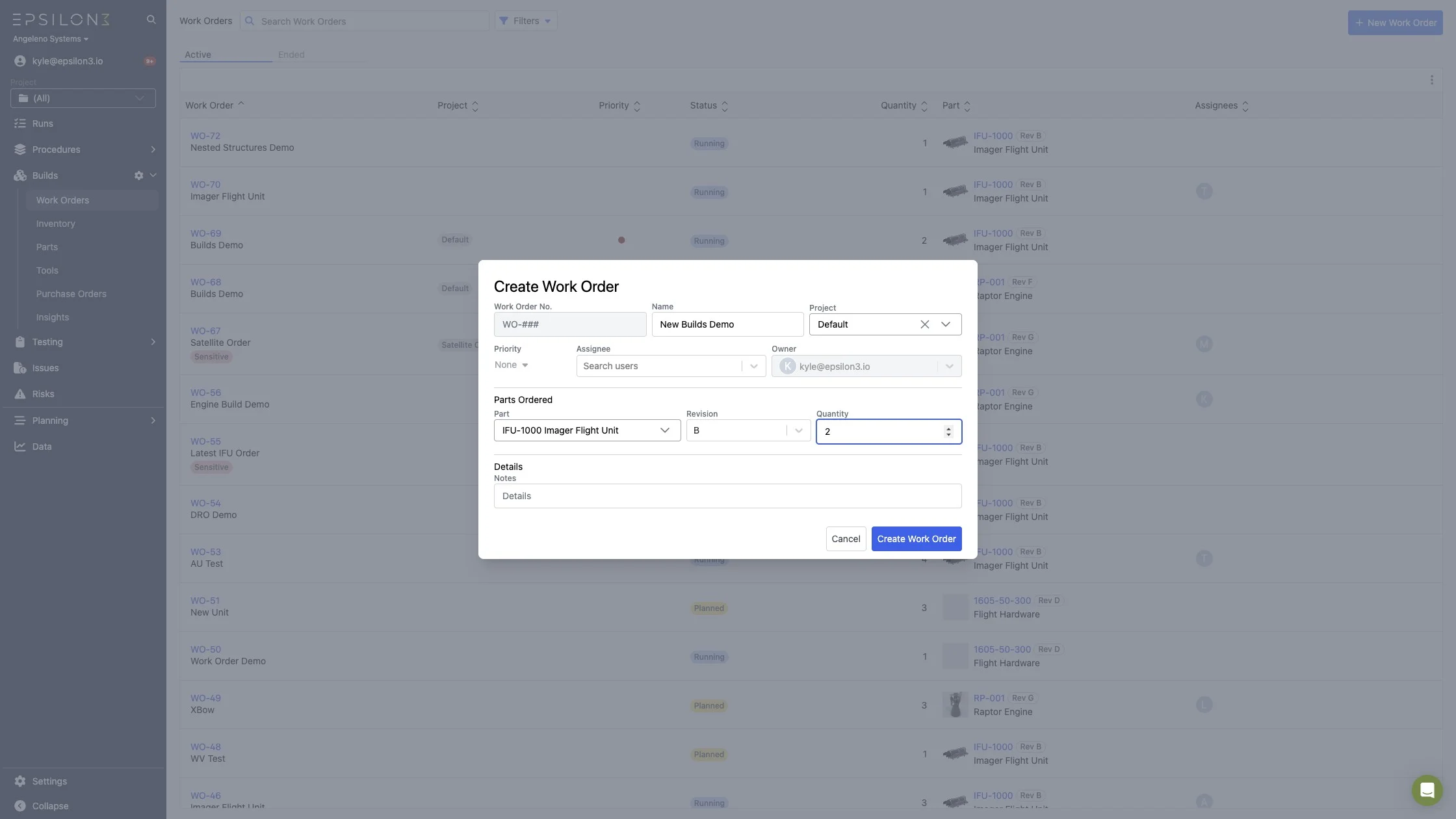This screenshot has height=819, width=1456.
Task: Open Builds settings gear icon
Action: pos(138,175)
